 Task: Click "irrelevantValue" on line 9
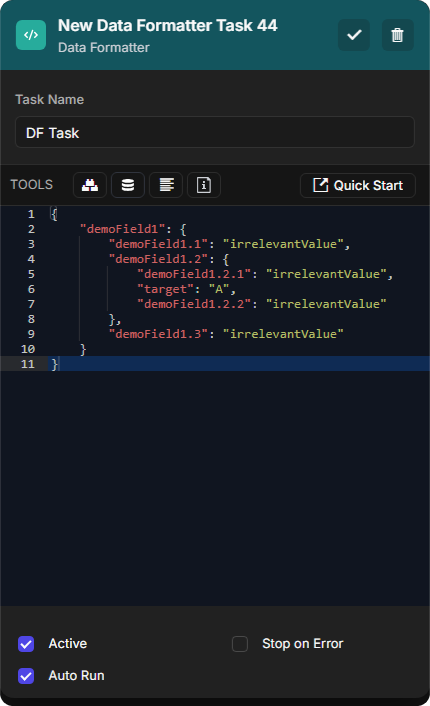(x=283, y=334)
